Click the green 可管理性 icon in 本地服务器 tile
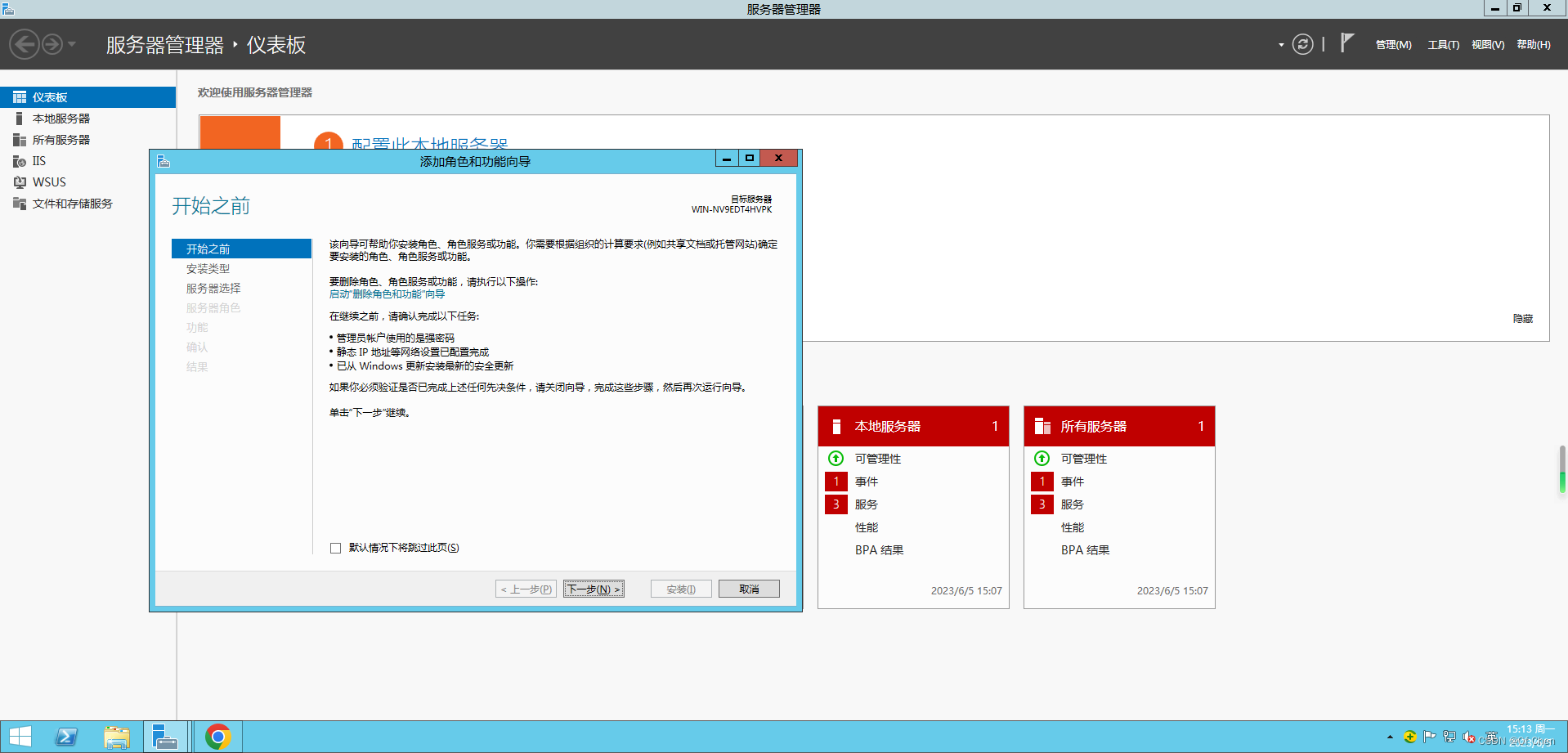 click(836, 459)
